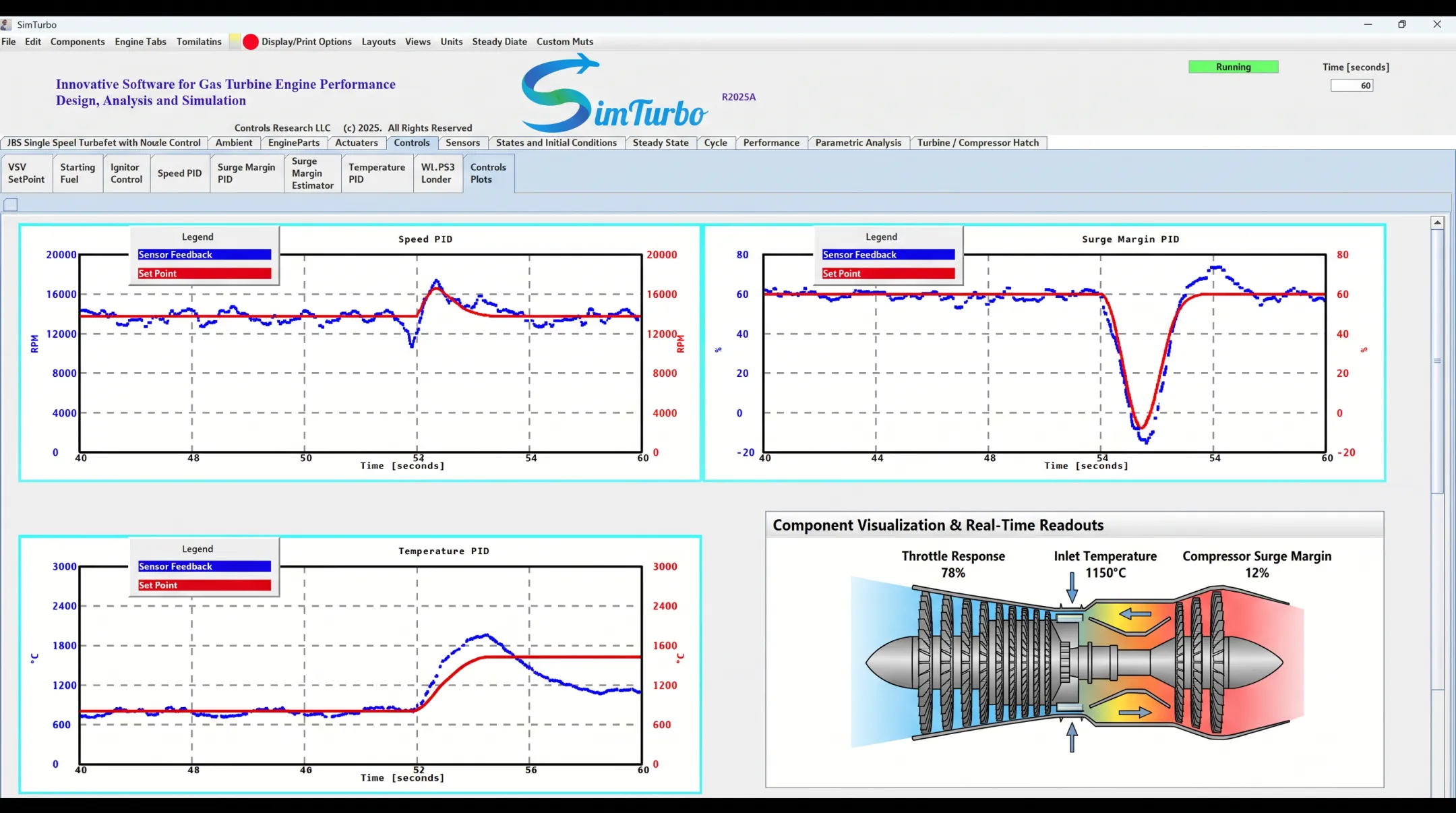
Task: Switch to the Sensors tab
Action: pyautogui.click(x=462, y=143)
